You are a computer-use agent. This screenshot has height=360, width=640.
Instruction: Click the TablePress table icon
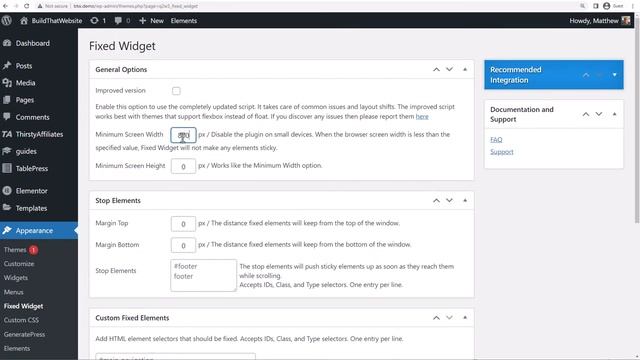7,168
